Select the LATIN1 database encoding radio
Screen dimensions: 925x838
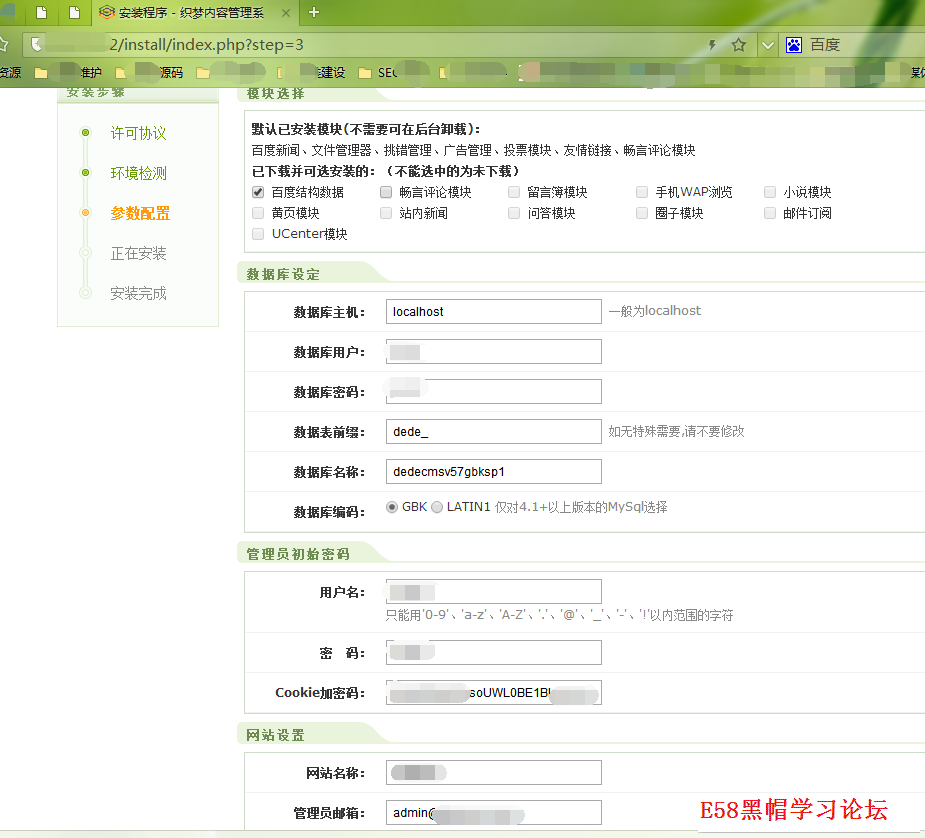point(437,507)
